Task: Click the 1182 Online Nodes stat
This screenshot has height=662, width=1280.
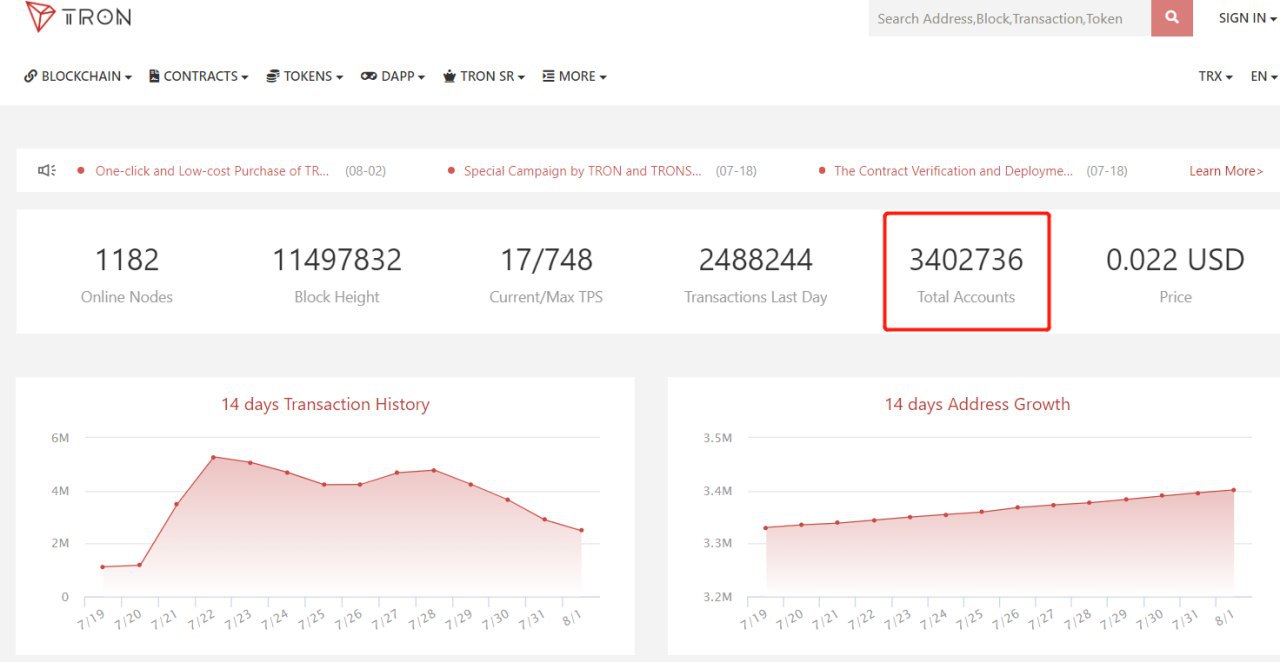Action: tap(127, 273)
